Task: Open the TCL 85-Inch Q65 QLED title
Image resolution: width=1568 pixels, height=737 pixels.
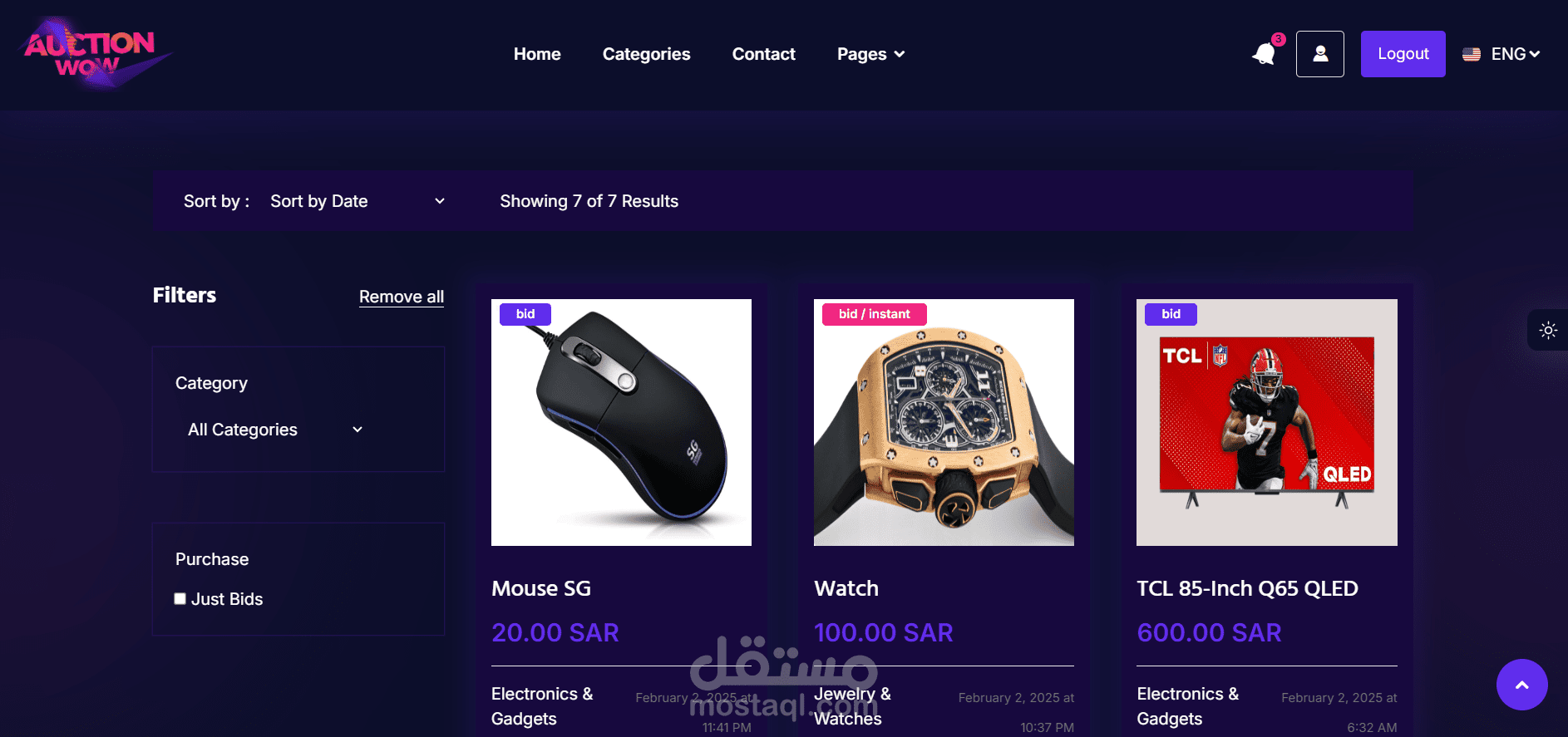Action: 1247,588
